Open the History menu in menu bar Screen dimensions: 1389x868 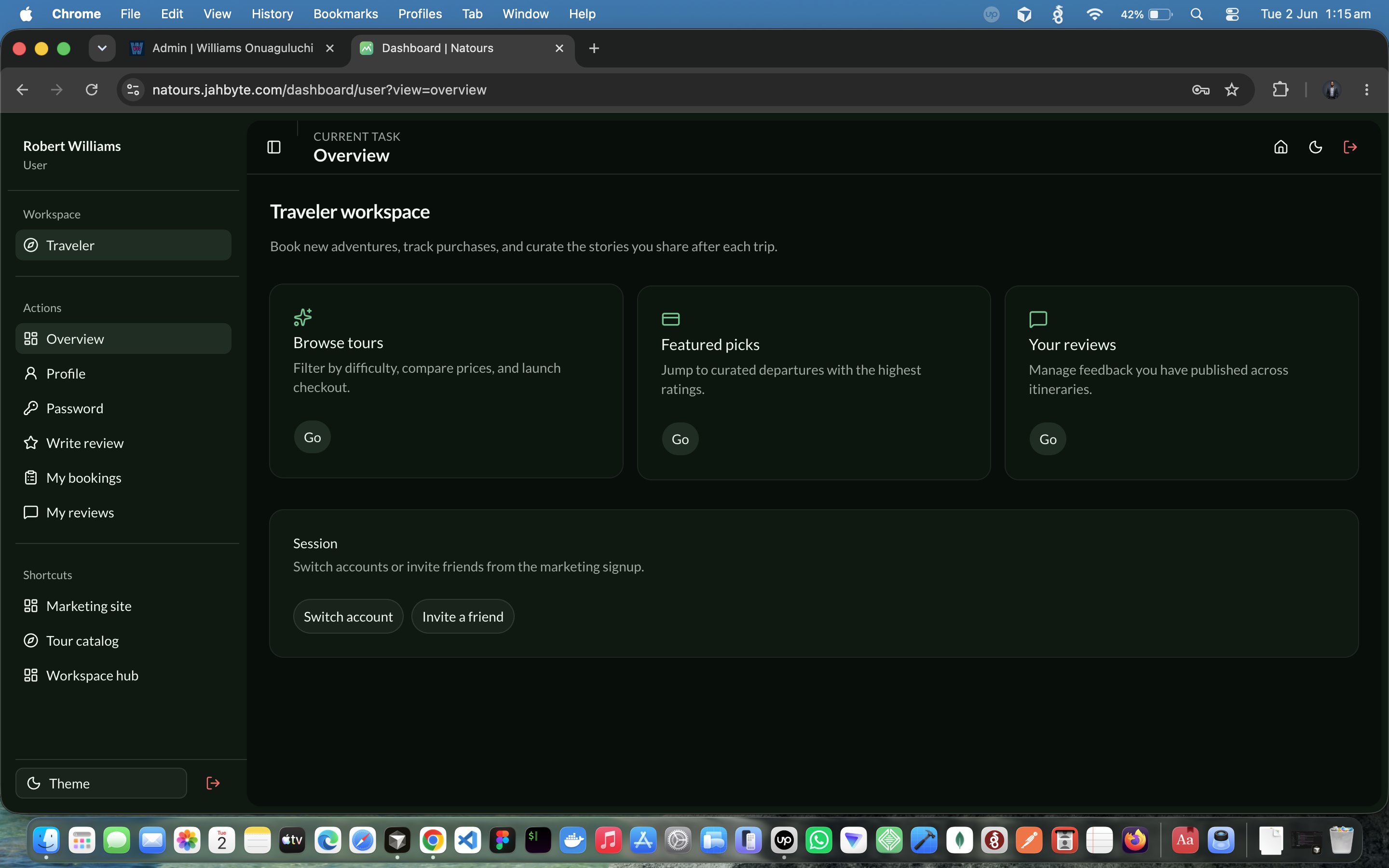(x=272, y=14)
